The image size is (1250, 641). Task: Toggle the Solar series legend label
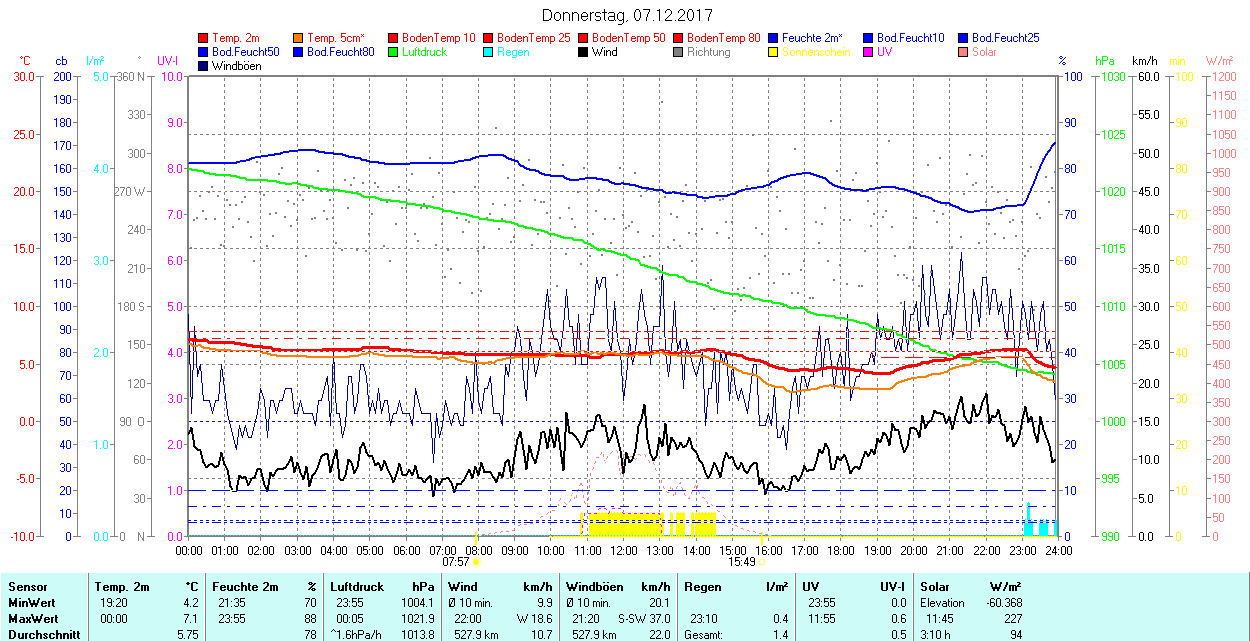pos(984,52)
